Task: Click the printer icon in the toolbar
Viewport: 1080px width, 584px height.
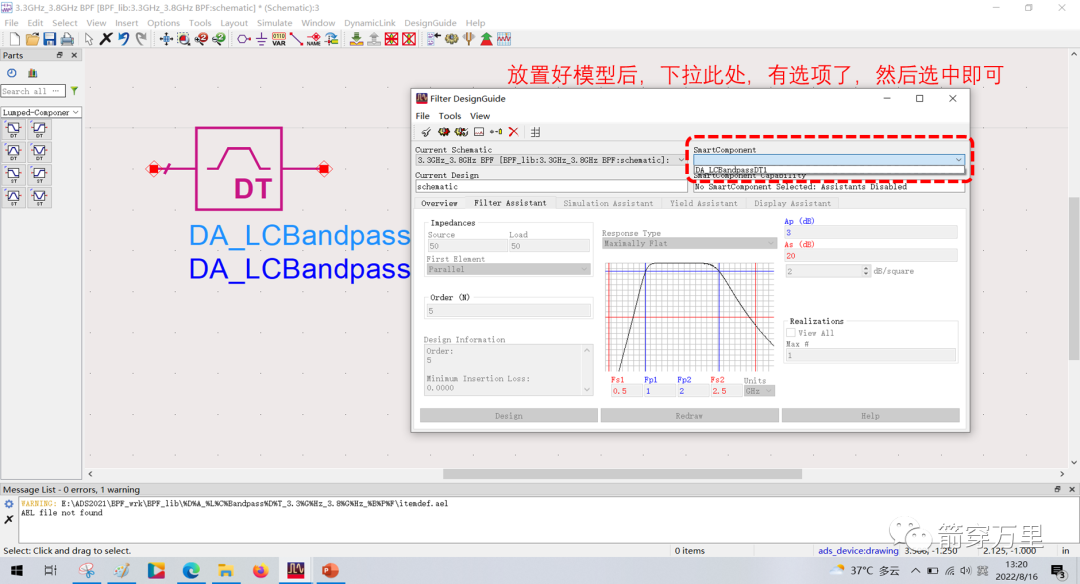Action: coord(67,39)
